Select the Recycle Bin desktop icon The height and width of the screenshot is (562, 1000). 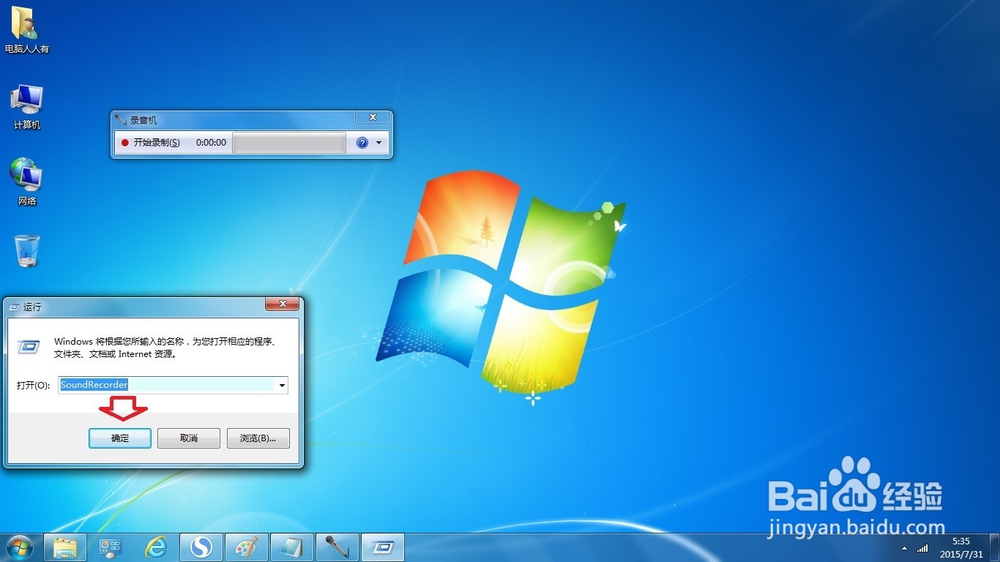(27, 250)
